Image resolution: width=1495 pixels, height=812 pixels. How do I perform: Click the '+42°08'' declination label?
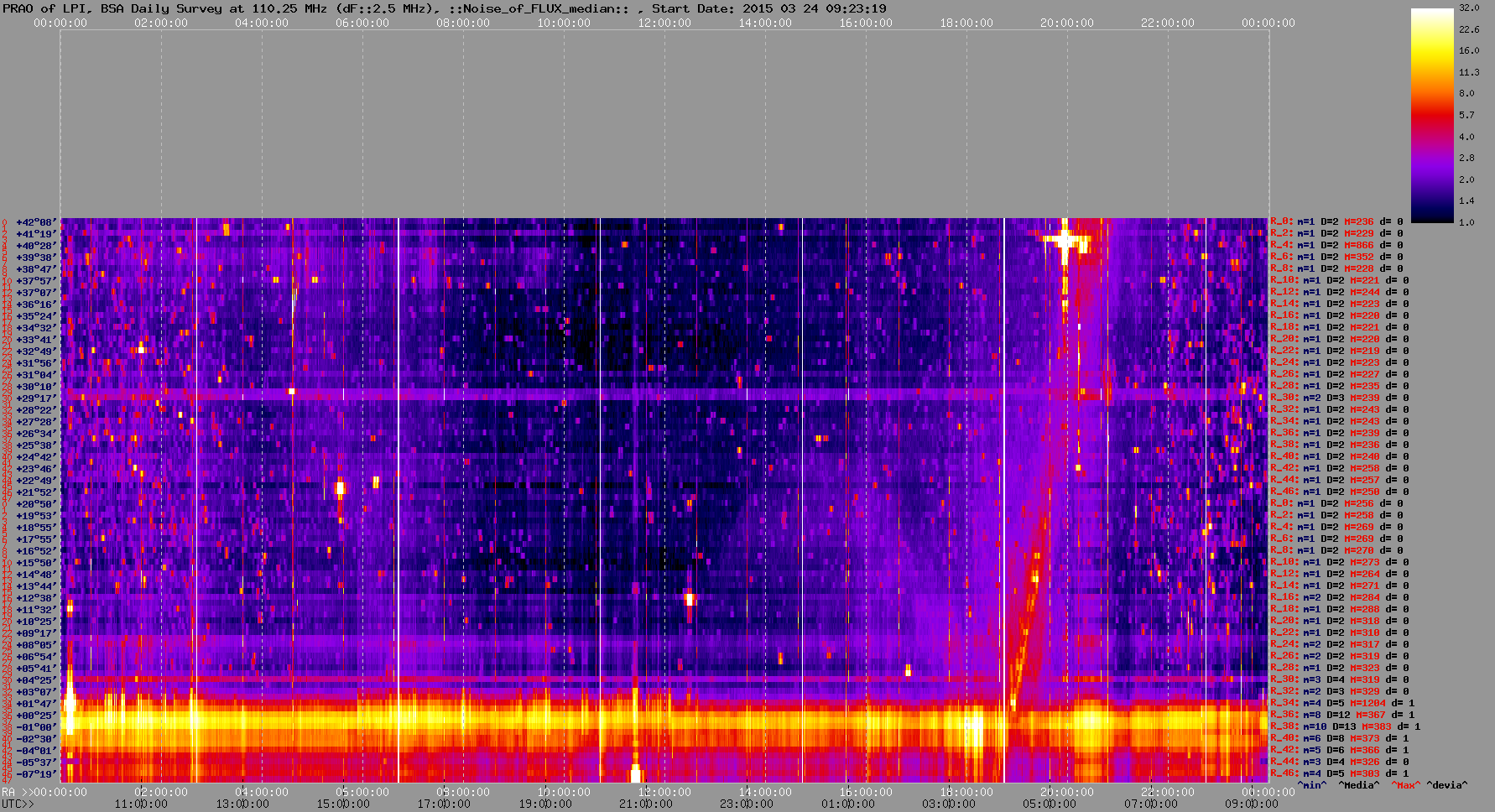[x=36, y=222]
